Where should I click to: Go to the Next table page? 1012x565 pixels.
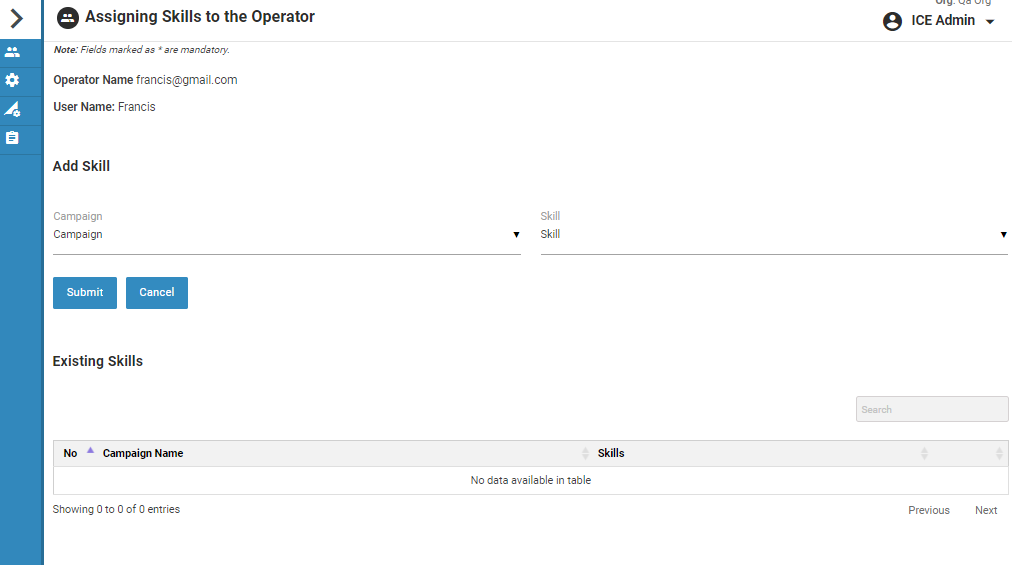(986, 510)
